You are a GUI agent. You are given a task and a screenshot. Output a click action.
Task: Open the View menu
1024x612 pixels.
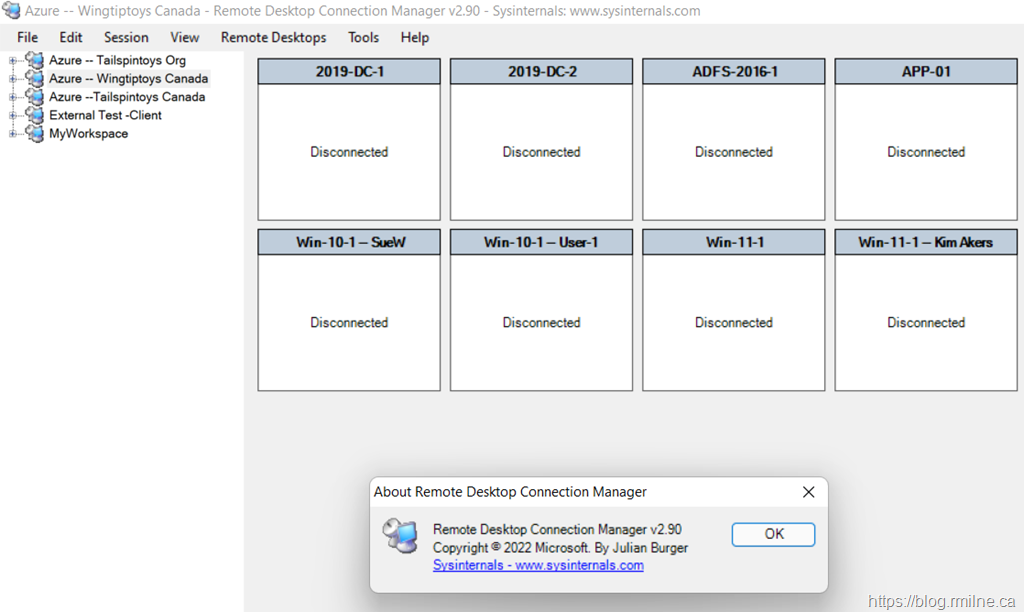(x=184, y=37)
